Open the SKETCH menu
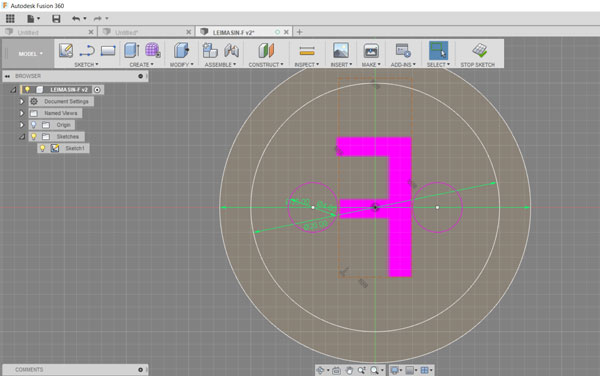Image resolution: width=600 pixels, height=376 pixels. point(86,65)
